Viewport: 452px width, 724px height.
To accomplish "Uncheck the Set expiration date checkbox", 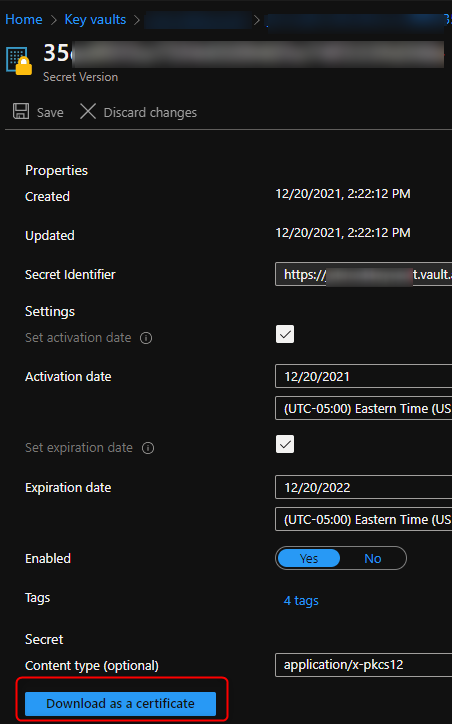I will pos(285,444).
